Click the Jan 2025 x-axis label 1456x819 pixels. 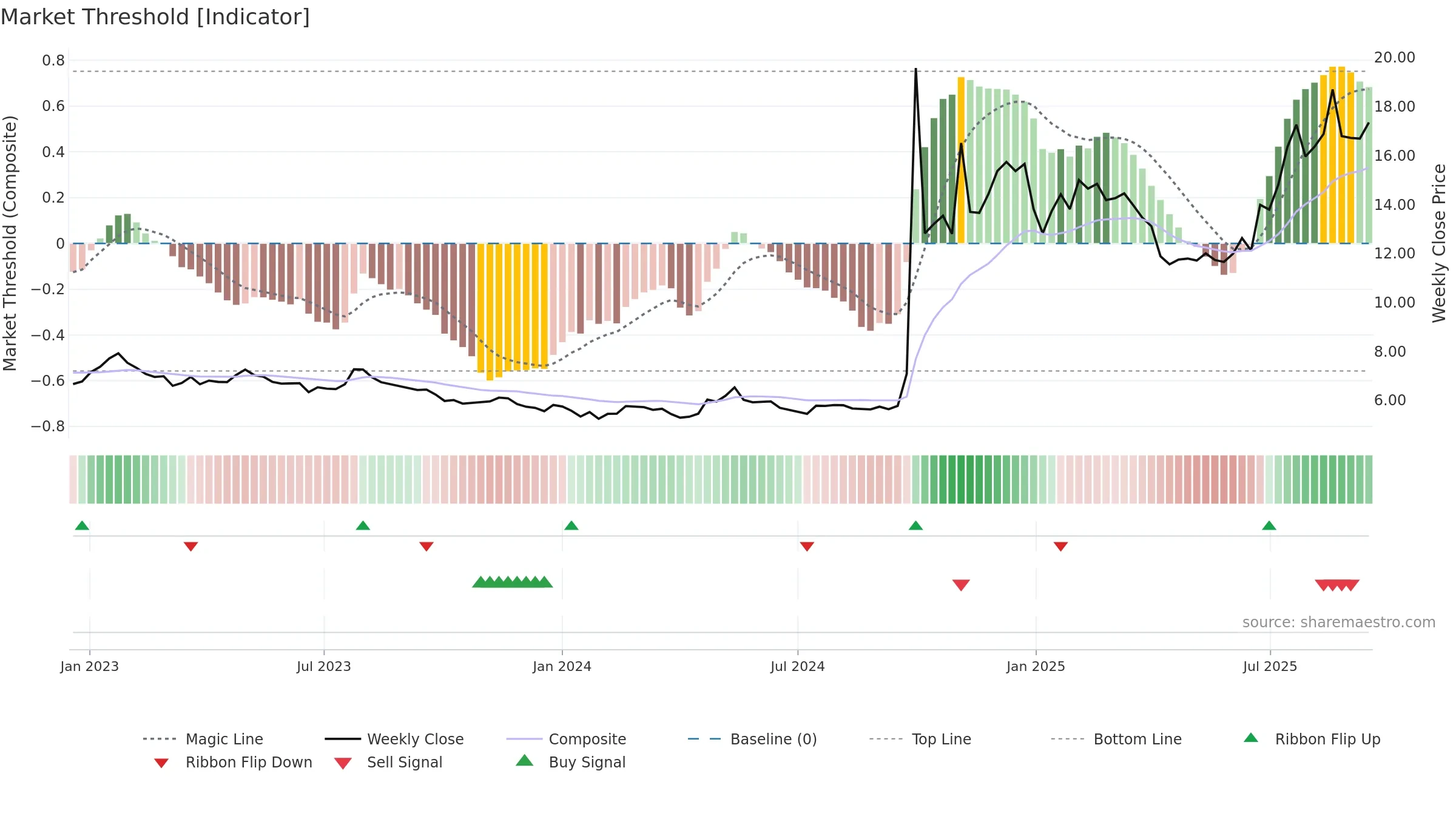1036,666
